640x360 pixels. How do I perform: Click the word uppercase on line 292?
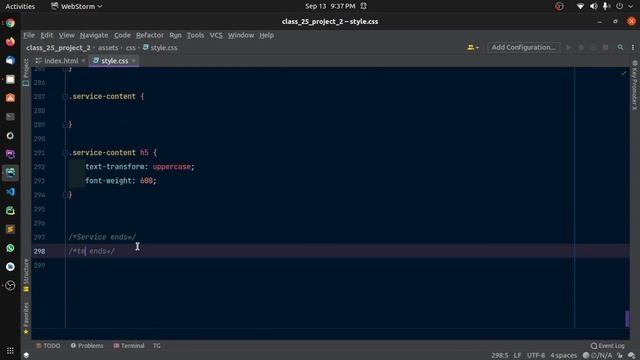click(x=171, y=167)
